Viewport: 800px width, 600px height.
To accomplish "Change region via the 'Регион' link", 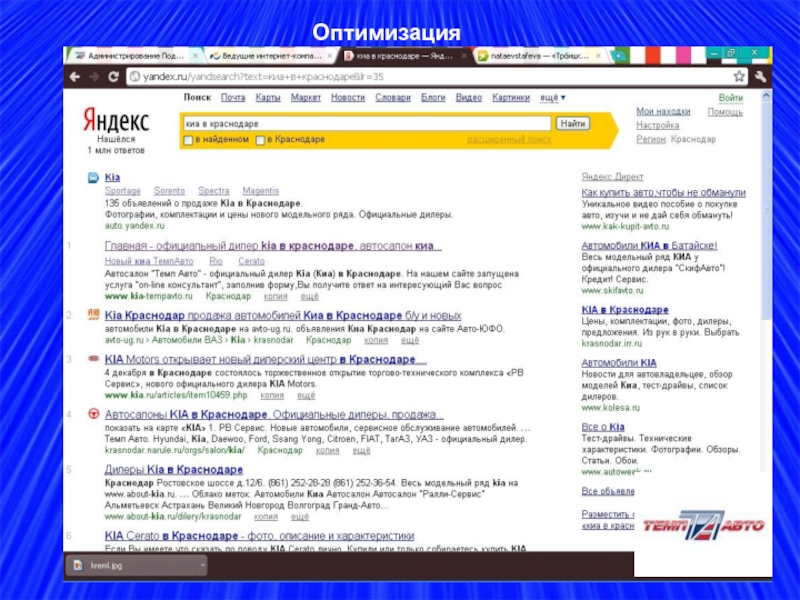I will pyautogui.click(x=651, y=139).
